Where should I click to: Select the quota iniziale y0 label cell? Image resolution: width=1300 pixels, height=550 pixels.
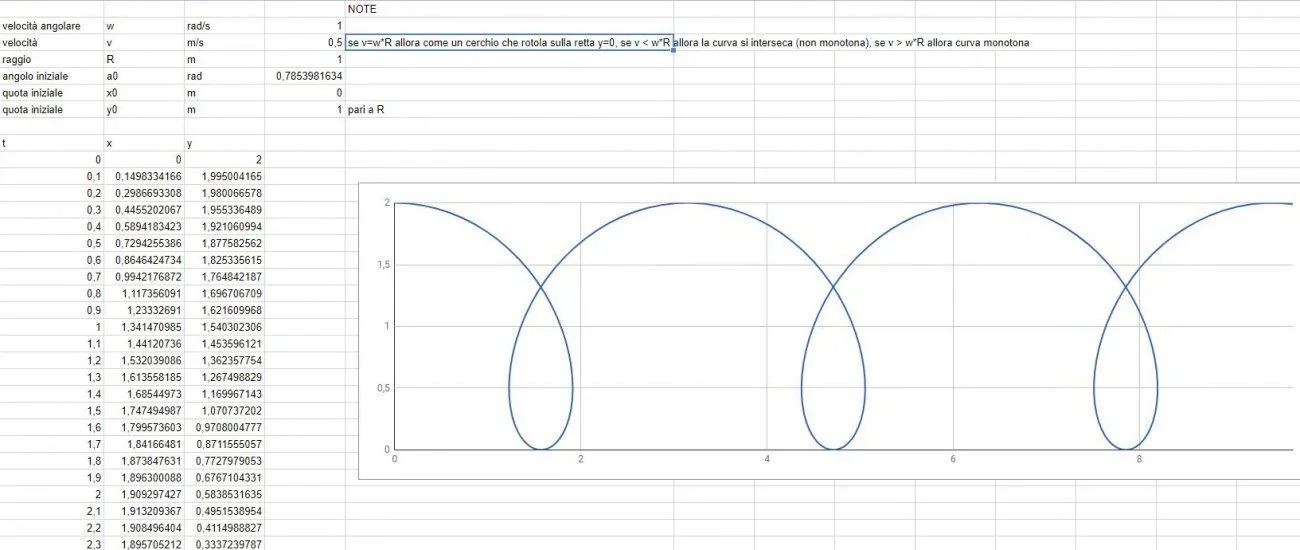52,110
